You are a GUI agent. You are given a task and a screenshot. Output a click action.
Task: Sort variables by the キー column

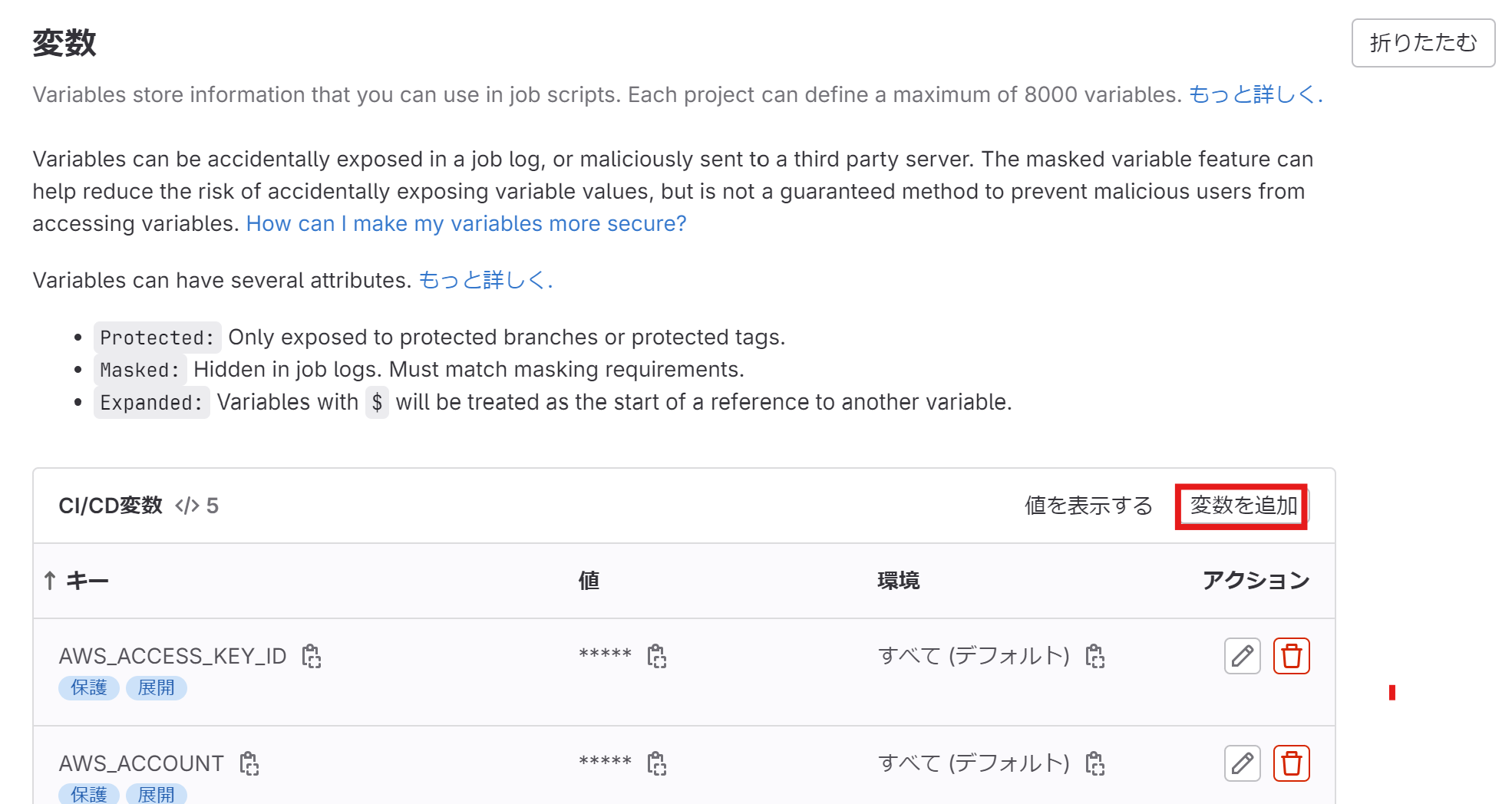click(x=76, y=581)
